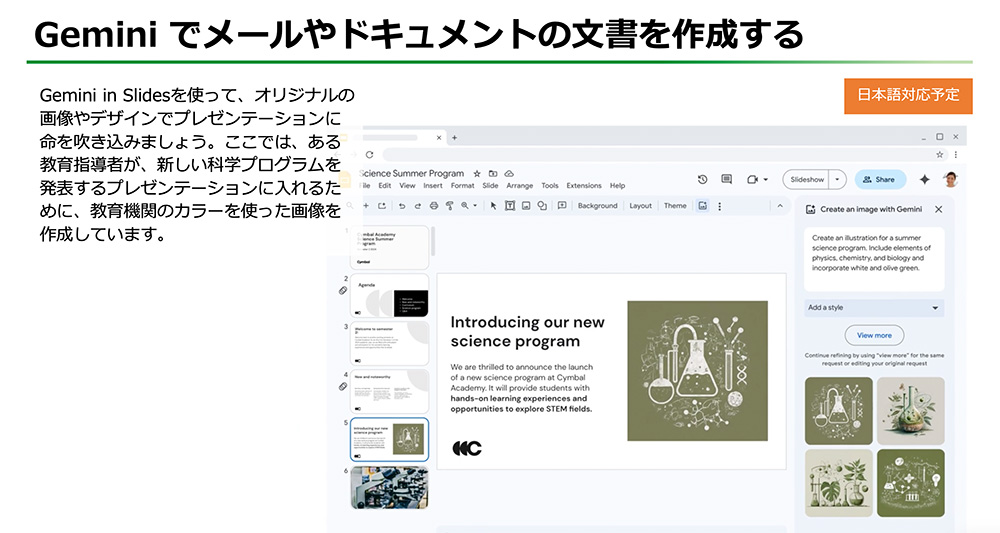Select the Agenda slide thumbnail

pyautogui.click(x=390, y=296)
